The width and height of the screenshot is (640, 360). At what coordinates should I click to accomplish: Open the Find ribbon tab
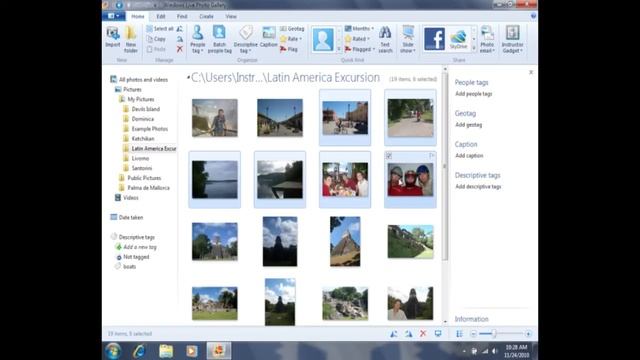(182, 16)
